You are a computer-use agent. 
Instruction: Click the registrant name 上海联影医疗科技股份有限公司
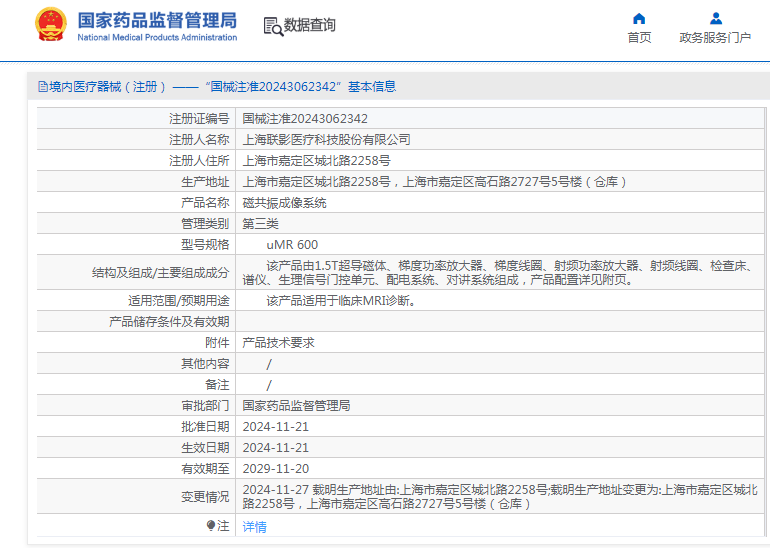click(326, 140)
